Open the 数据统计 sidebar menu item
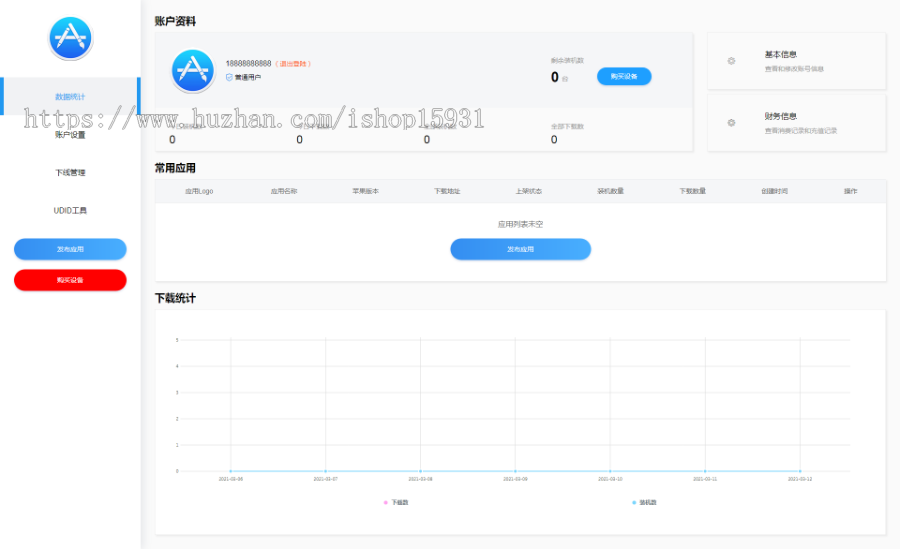 coord(70,96)
